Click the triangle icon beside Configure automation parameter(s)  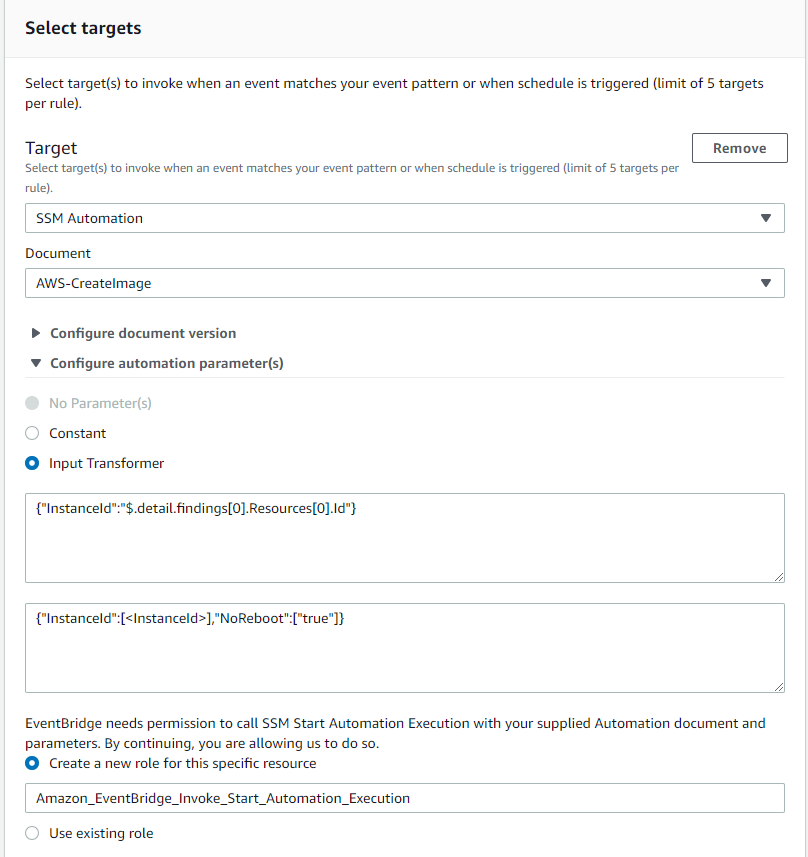coord(37,363)
